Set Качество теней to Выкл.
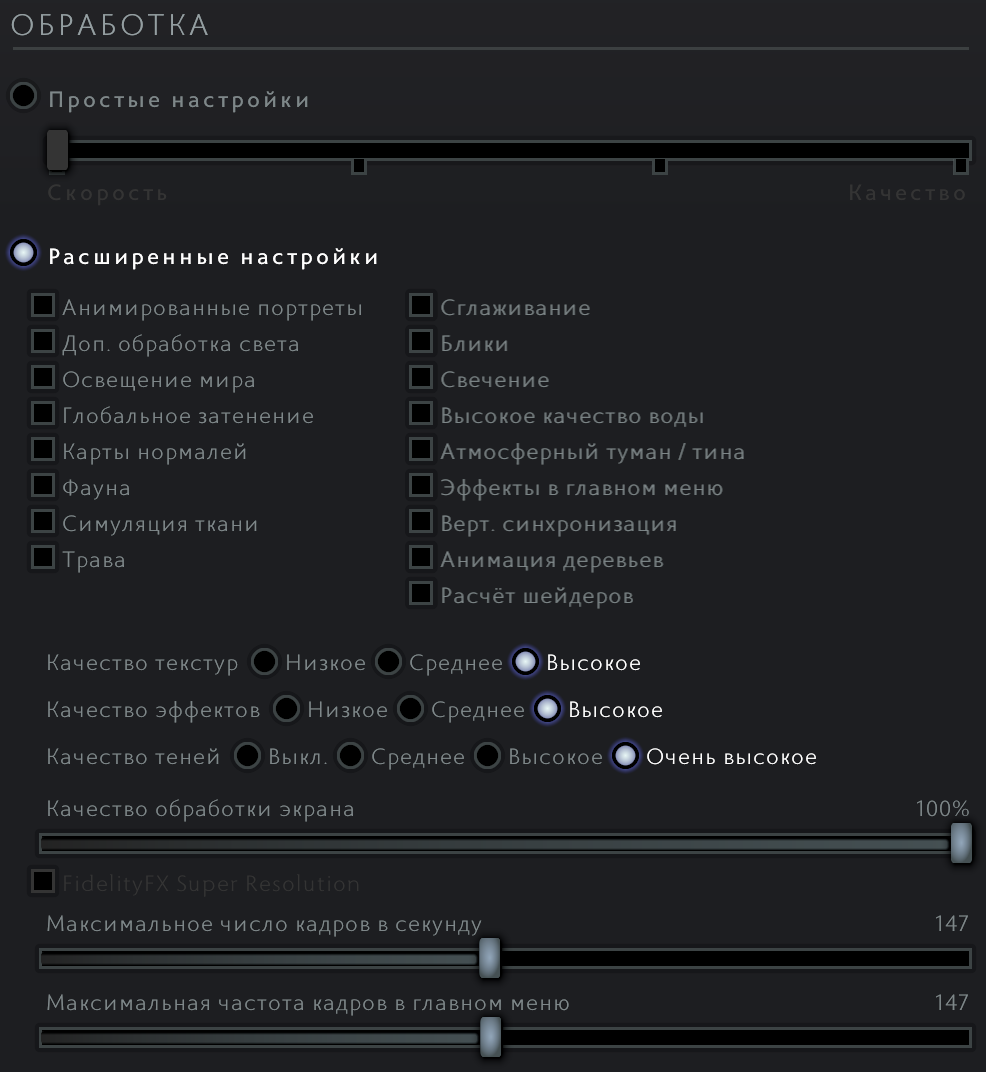 pyautogui.click(x=247, y=756)
